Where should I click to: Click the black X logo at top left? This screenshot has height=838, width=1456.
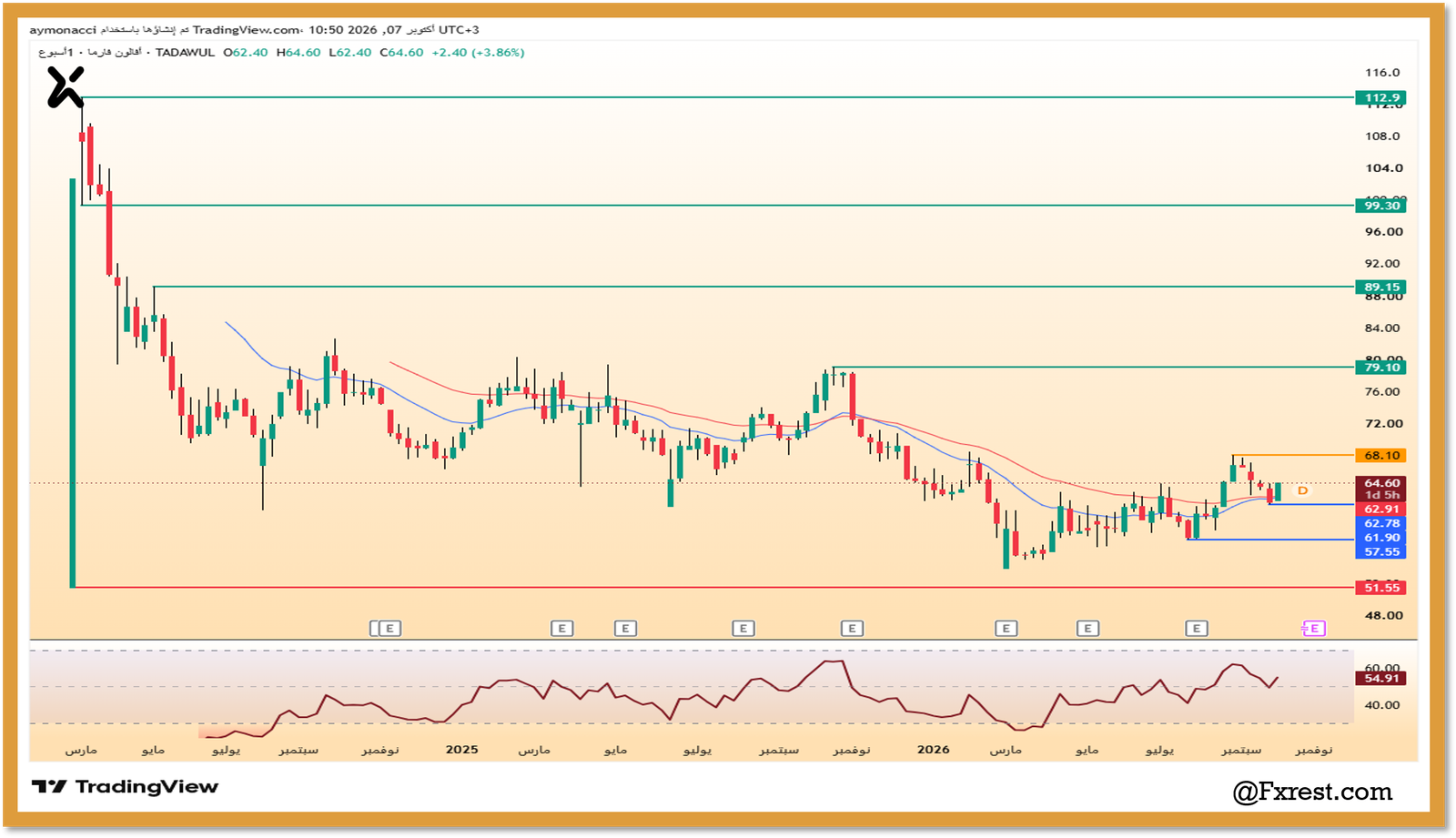(66, 88)
